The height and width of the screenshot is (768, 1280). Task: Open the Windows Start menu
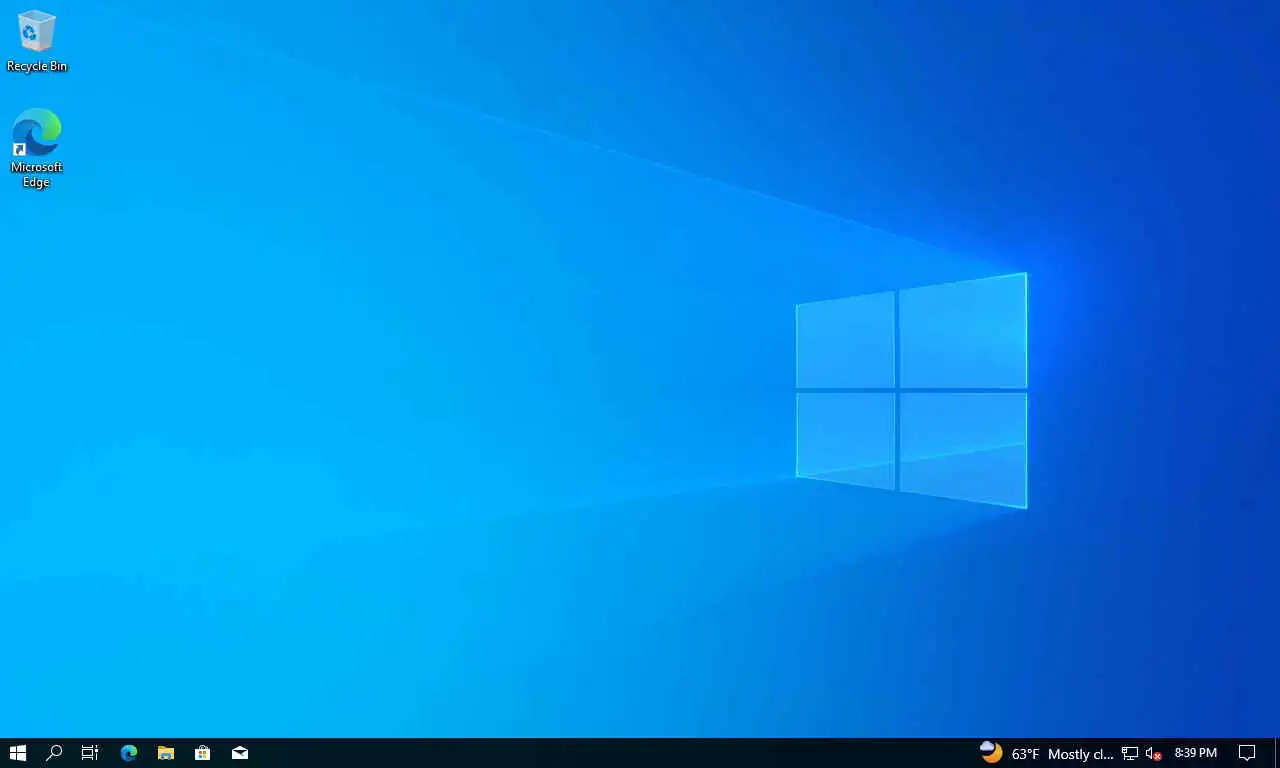(18, 753)
